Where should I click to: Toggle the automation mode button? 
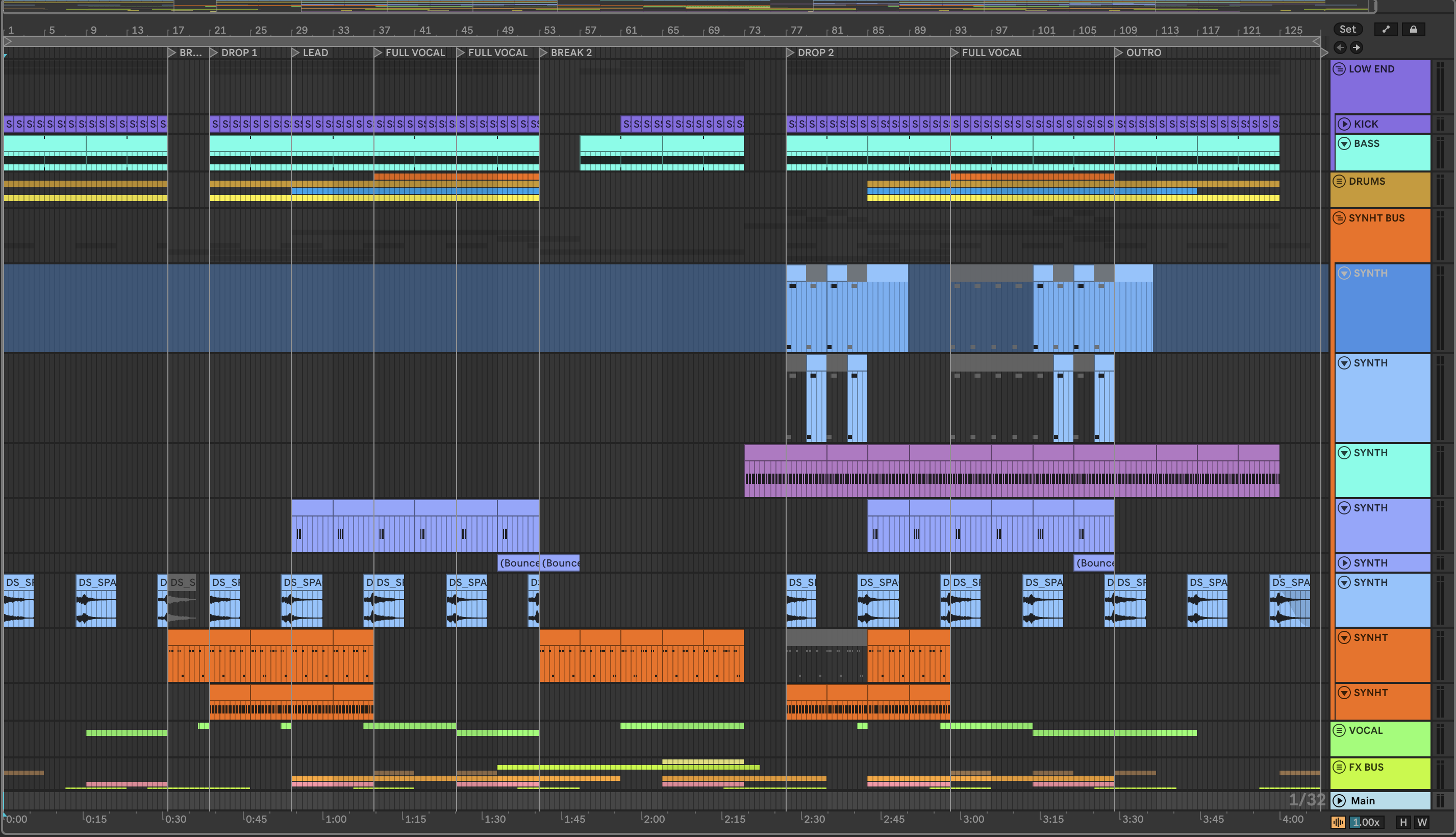pos(1386,29)
